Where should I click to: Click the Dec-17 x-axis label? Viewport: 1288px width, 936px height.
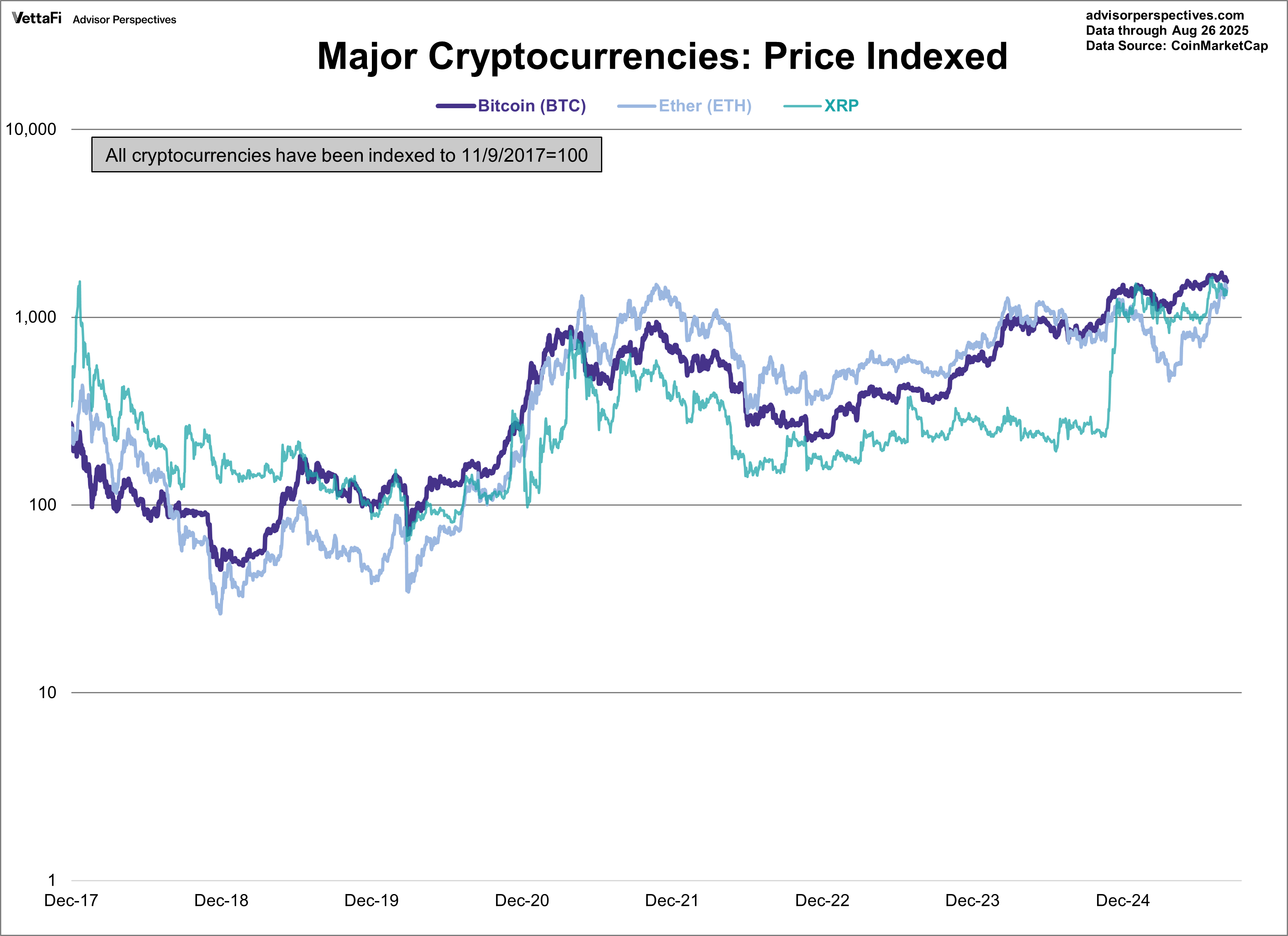click(x=71, y=900)
